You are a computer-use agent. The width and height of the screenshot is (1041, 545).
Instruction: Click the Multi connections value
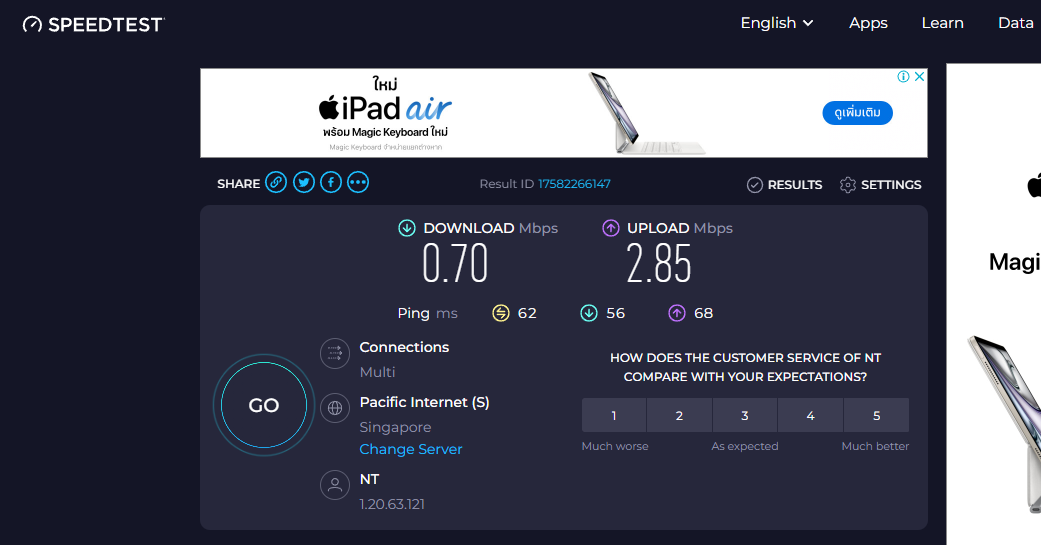tap(377, 372)
